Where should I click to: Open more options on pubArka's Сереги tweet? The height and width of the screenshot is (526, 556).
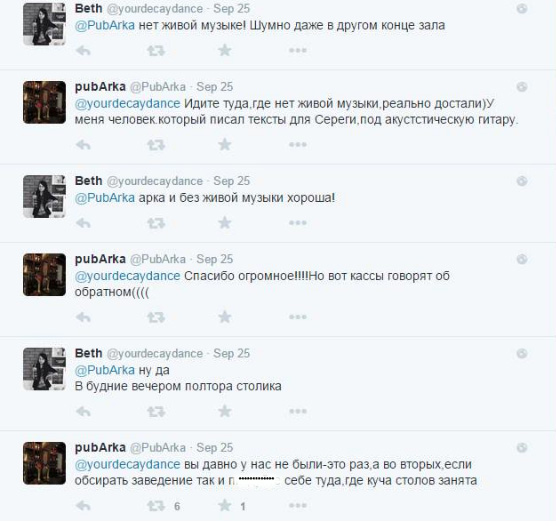[298, 145]
